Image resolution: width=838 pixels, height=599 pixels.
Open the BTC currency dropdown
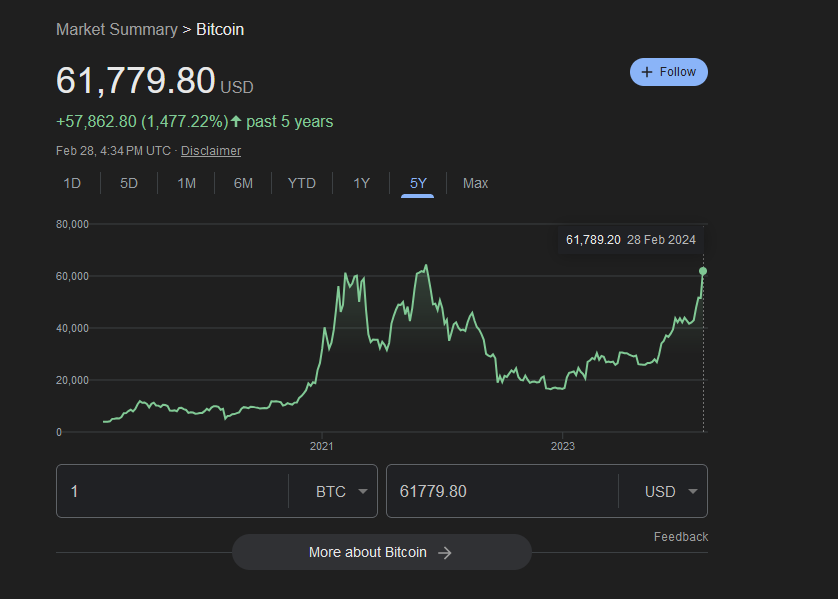341,491
